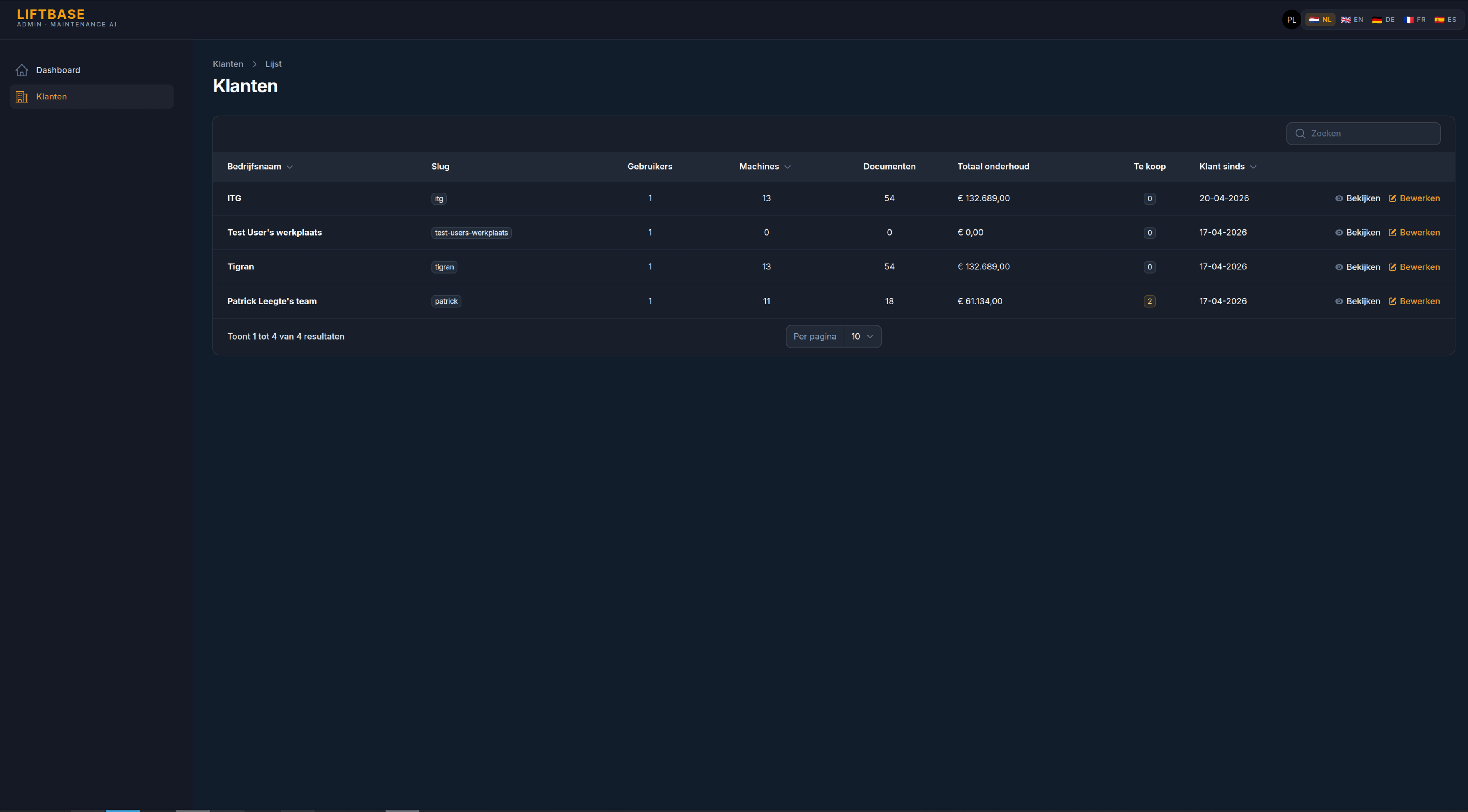Click the pencil edit icon for ITG
The width and height of the screenshot is (1468, 812).
[1392, 198]
